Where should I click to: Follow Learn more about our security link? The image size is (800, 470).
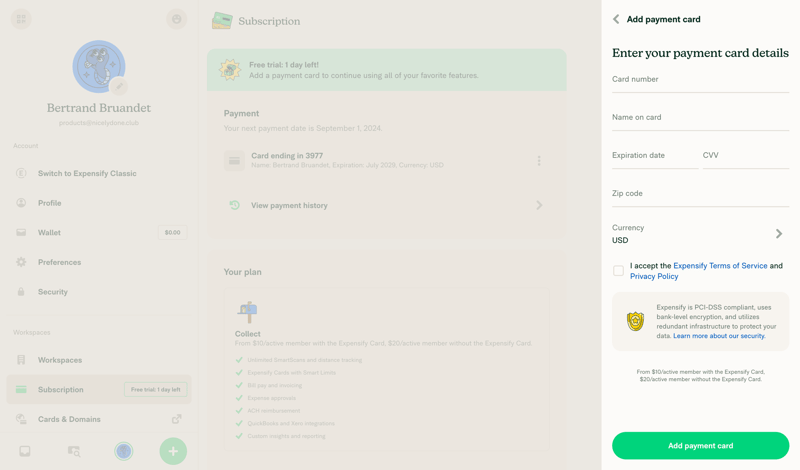click(719, 336)
